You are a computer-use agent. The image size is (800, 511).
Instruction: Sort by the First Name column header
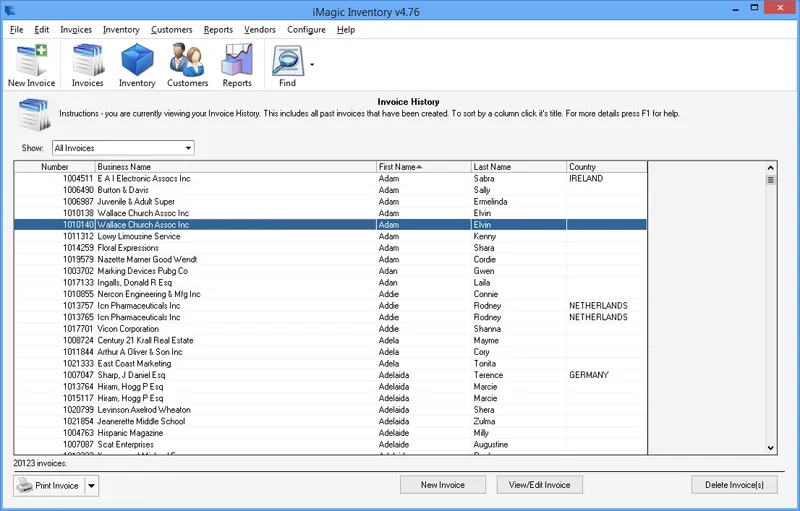[x=423, y=167]
